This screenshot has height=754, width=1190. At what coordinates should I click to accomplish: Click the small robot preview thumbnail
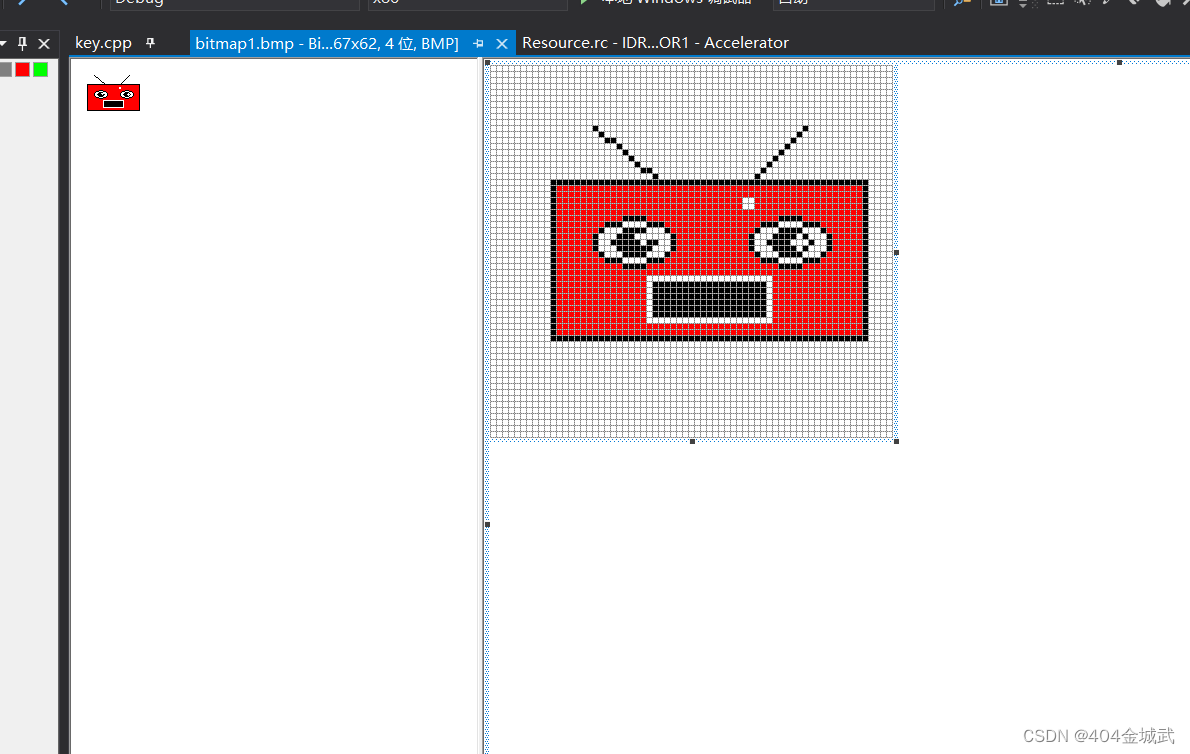tap(113, 93)
